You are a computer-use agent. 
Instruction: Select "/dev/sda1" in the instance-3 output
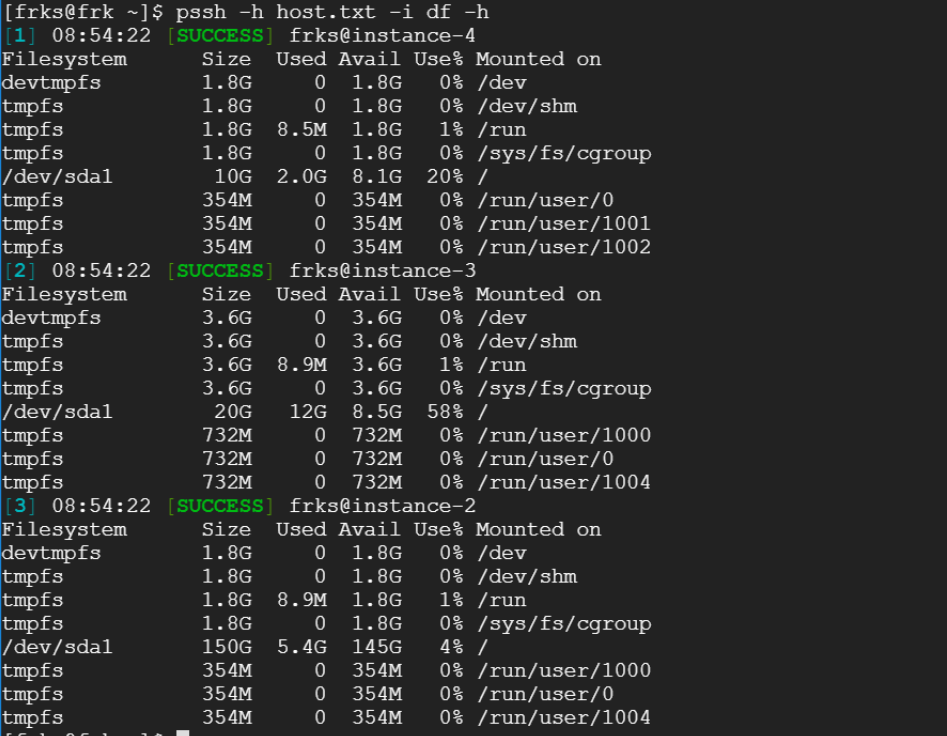click(57, 412)
